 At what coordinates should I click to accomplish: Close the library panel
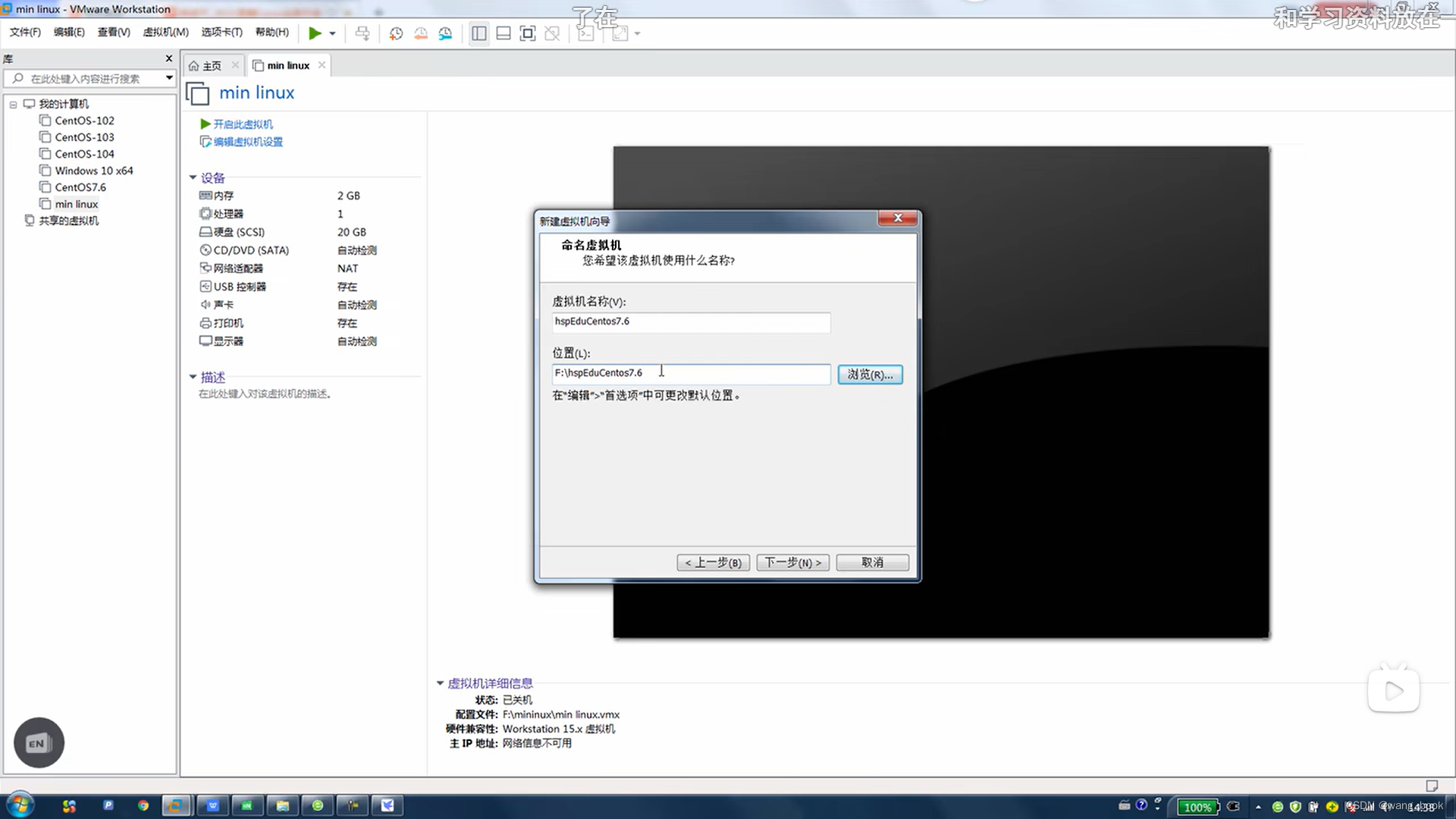pos(168,58)
